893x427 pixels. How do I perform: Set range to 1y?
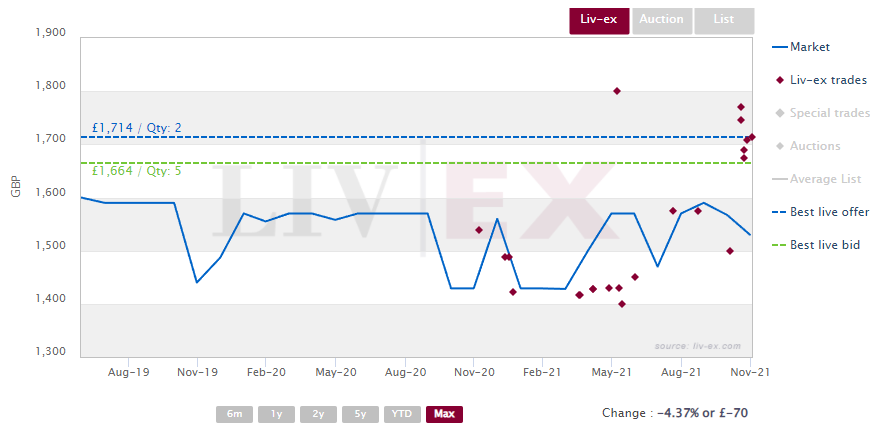pyautogui.click(x=275, y=414)
